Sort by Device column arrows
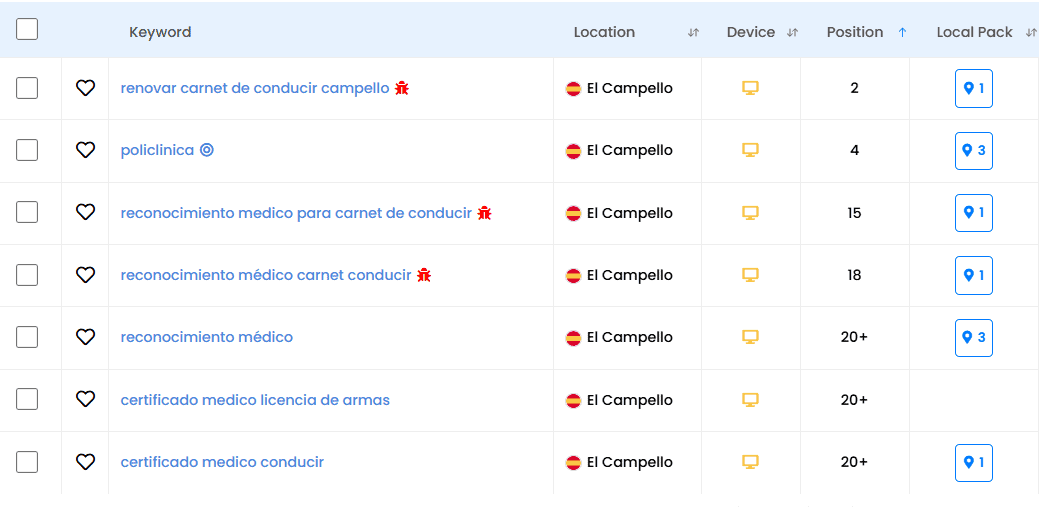1039x507 pixels. 792,33
